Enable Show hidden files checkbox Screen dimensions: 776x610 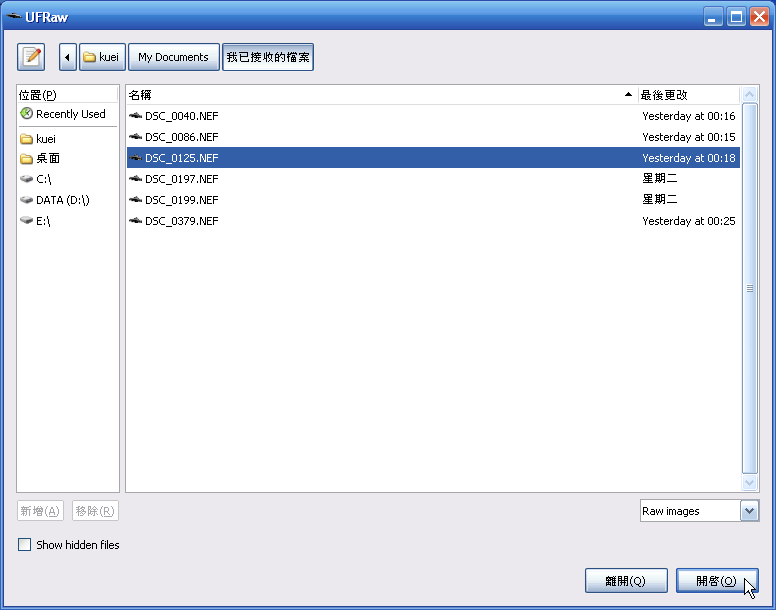click(x=24, y=545)
